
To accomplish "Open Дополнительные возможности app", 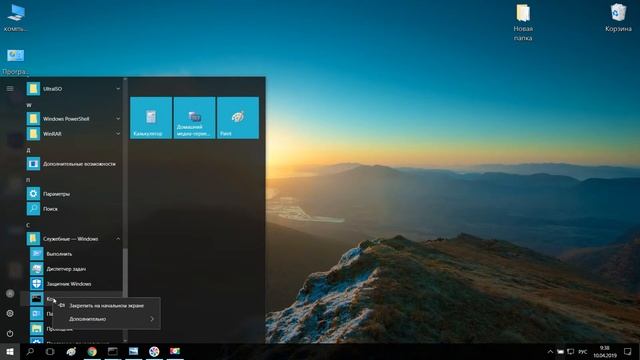I will 73,164.
